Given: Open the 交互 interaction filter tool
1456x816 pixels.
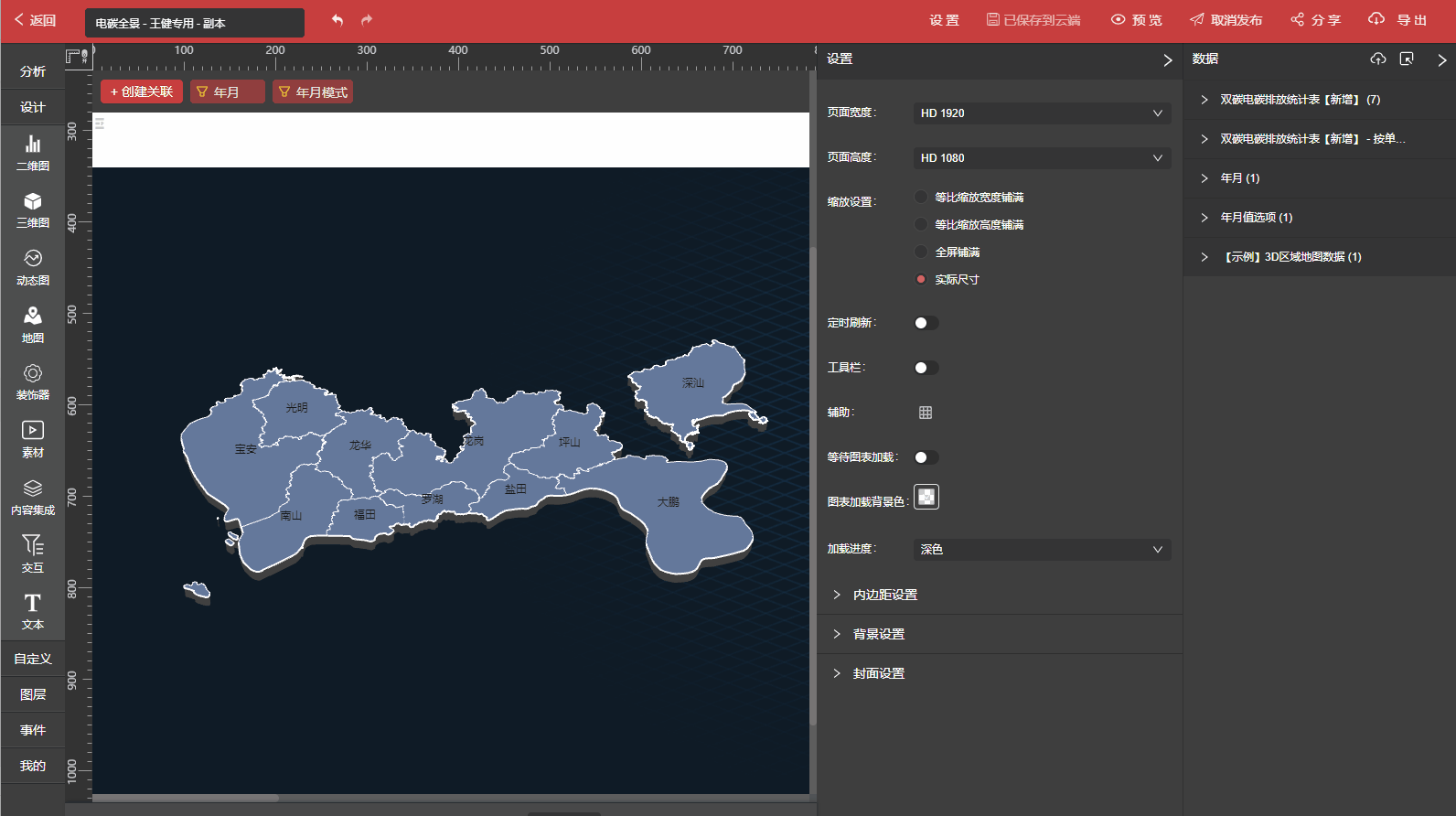Looking at the screenshot, I should pyautogui.click(x=33, y=553).
